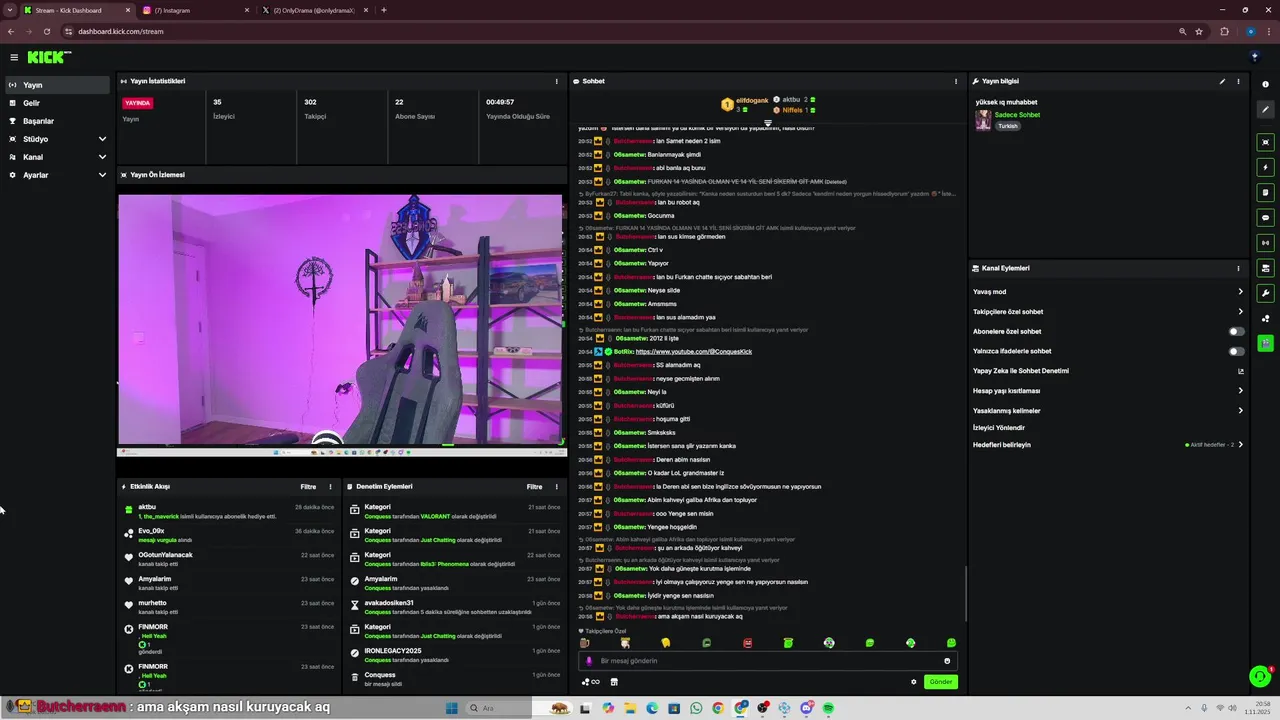Viewport: 1280px width, 720px height.
Task: Toggle Yalnızca ifadelerle sohbet switch
Action: coord(1237,351)
